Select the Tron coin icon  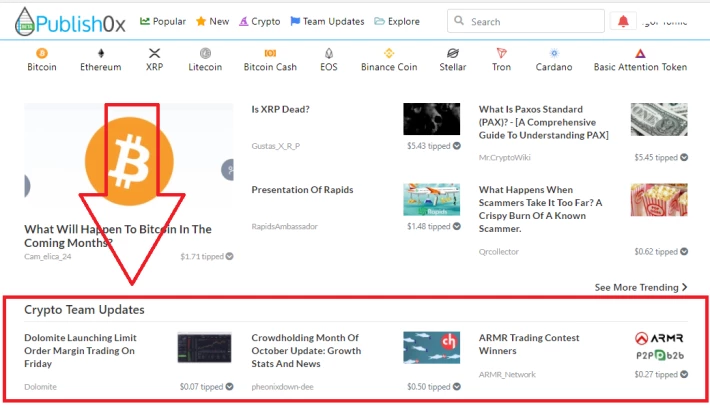click(x=501, y=53)
